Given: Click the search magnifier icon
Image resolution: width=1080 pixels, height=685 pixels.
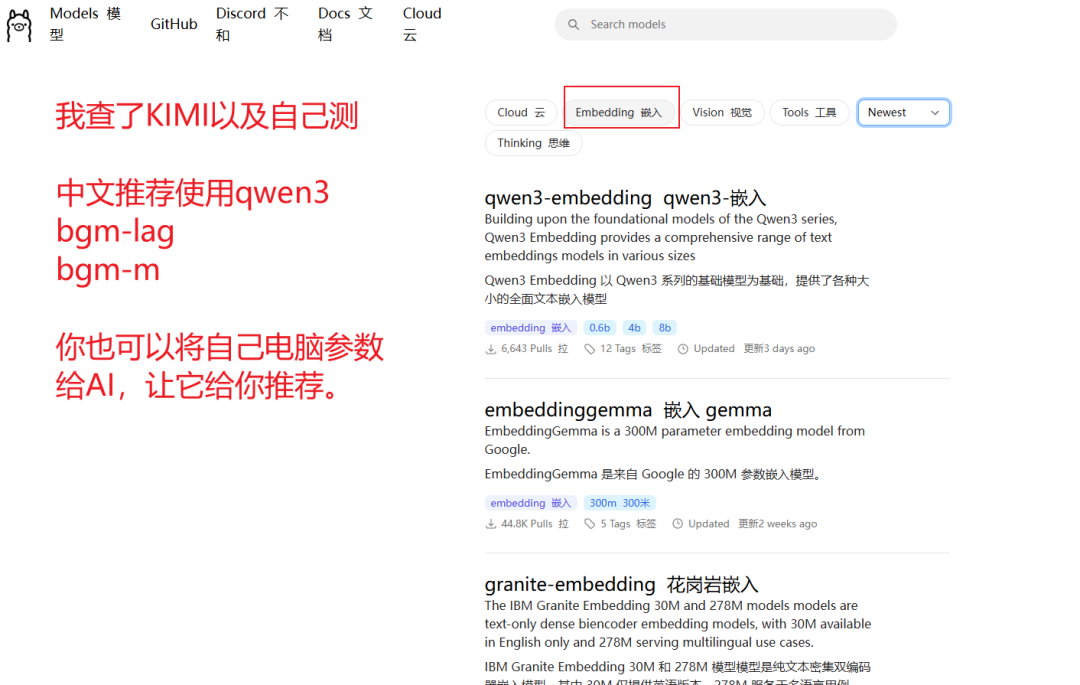Looking at the screenshot, I should [573, 25].
